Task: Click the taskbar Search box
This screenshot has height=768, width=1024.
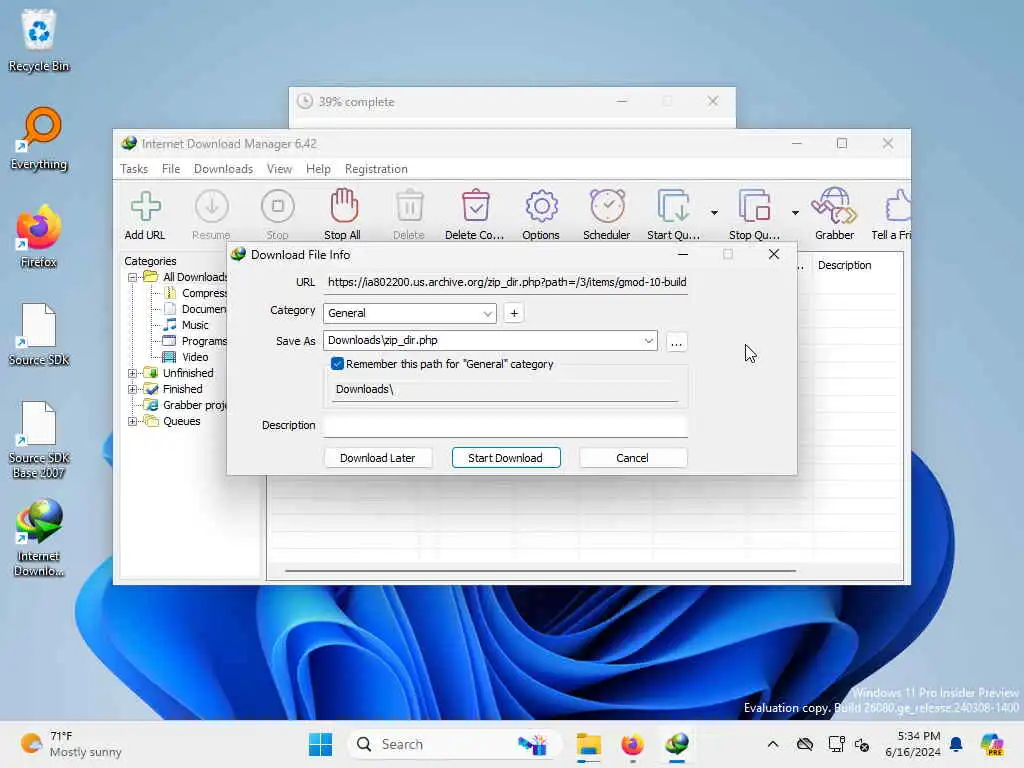Action: tap(456, 744)
